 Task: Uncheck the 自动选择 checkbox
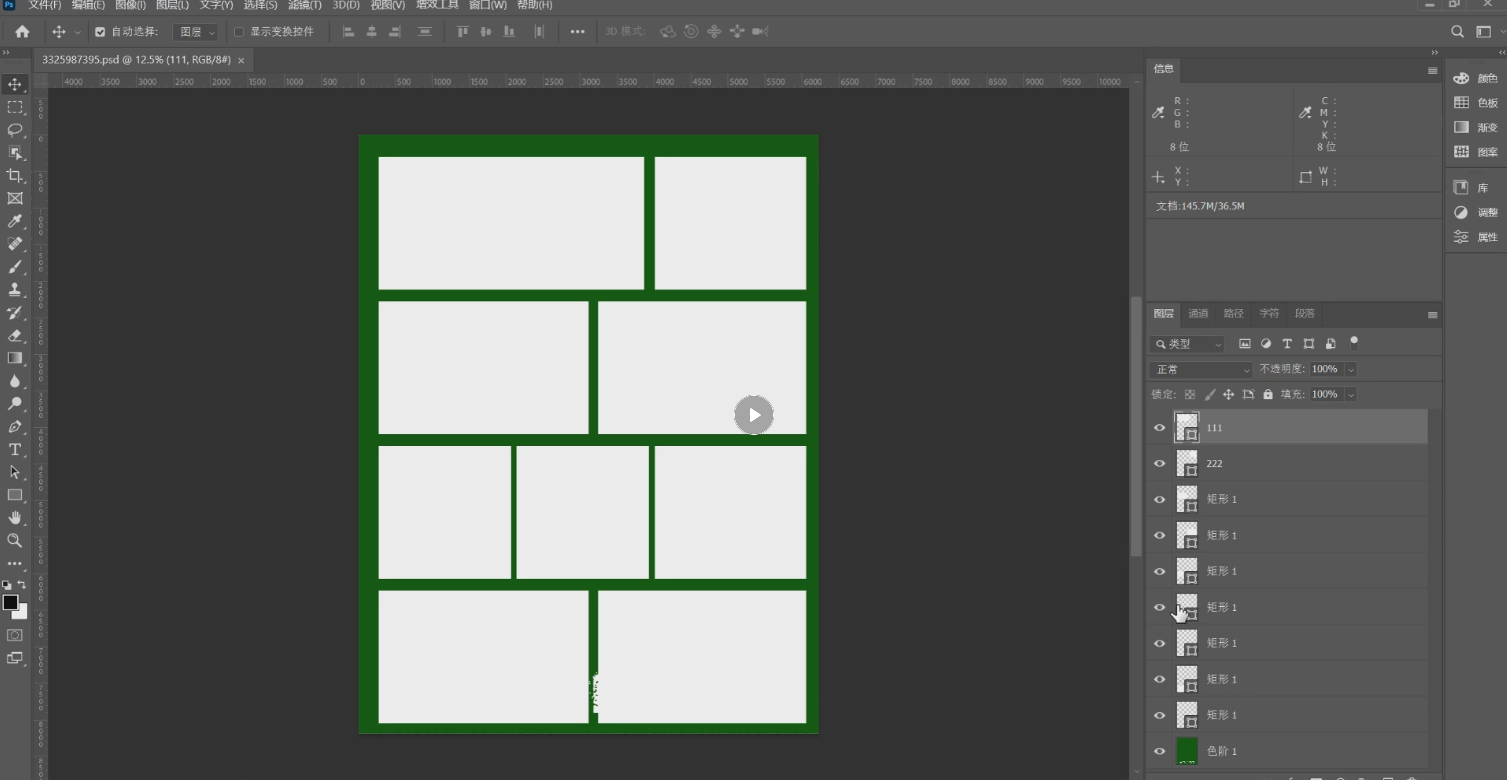click(100, 32)
